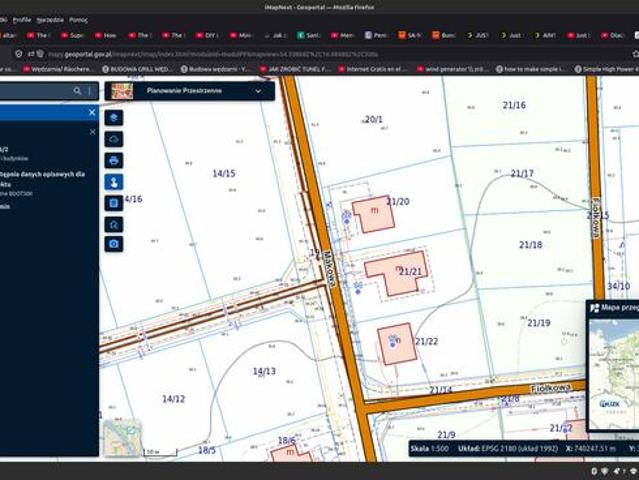639x480 pixels.
Task: Click the cloud services icon
Action: click(x=114, y=139)
